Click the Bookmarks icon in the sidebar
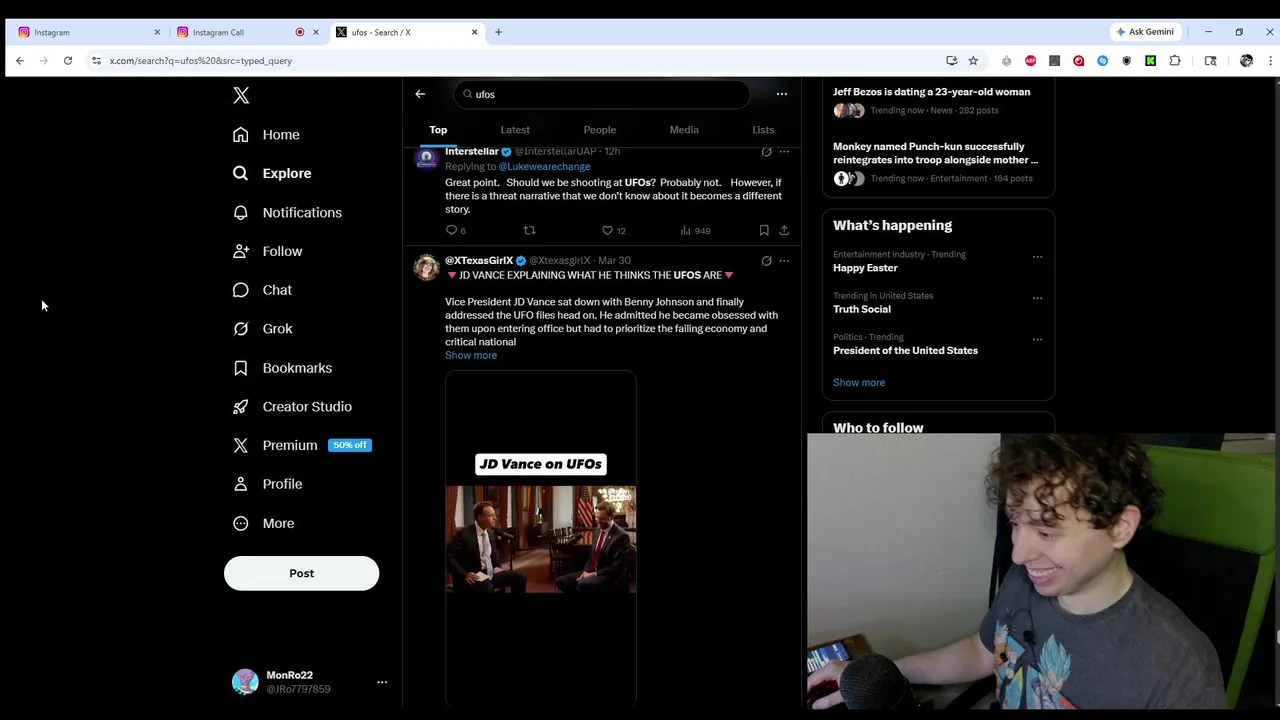 (x=241, y=368)
